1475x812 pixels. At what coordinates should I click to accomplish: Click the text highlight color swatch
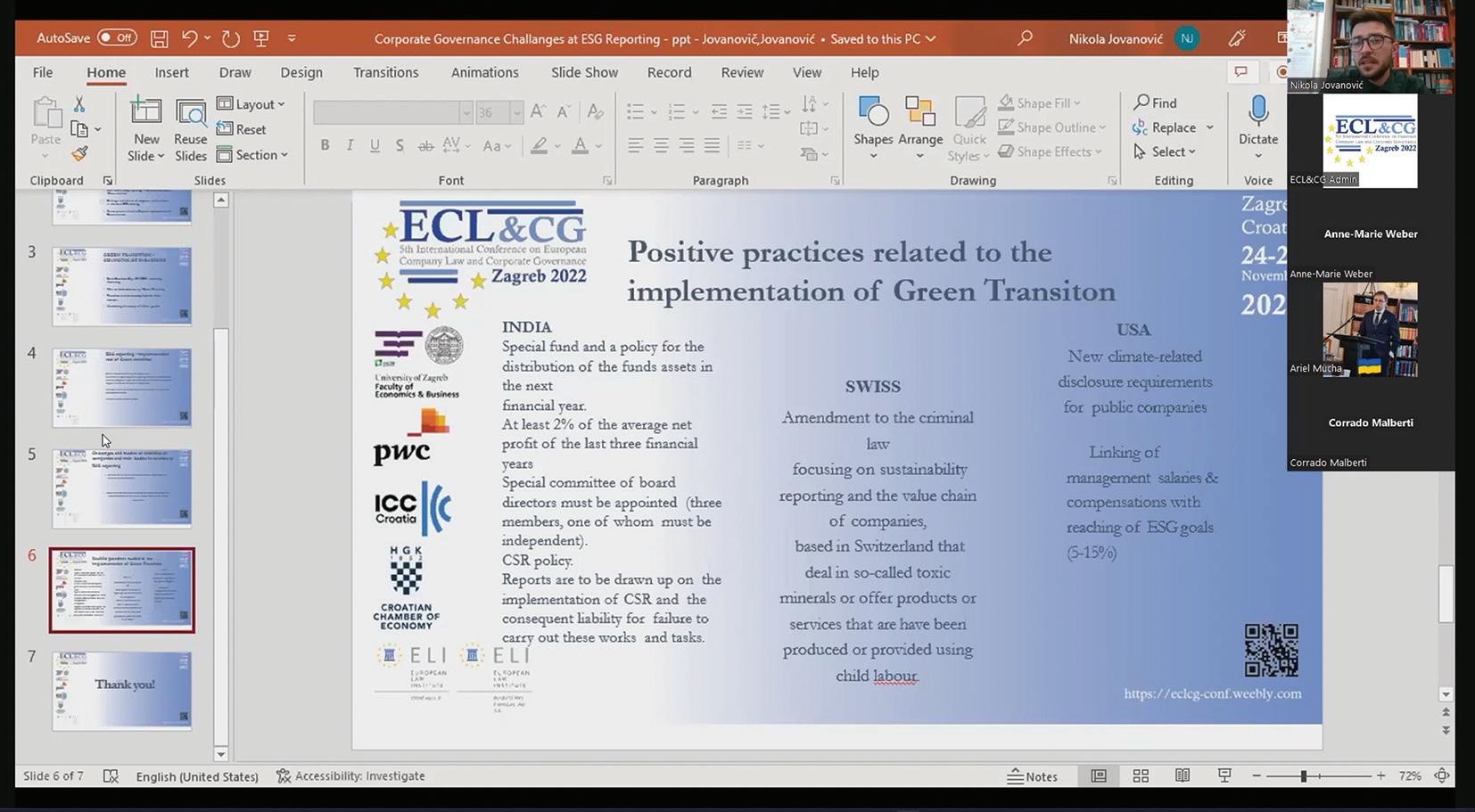click(539, 145)
